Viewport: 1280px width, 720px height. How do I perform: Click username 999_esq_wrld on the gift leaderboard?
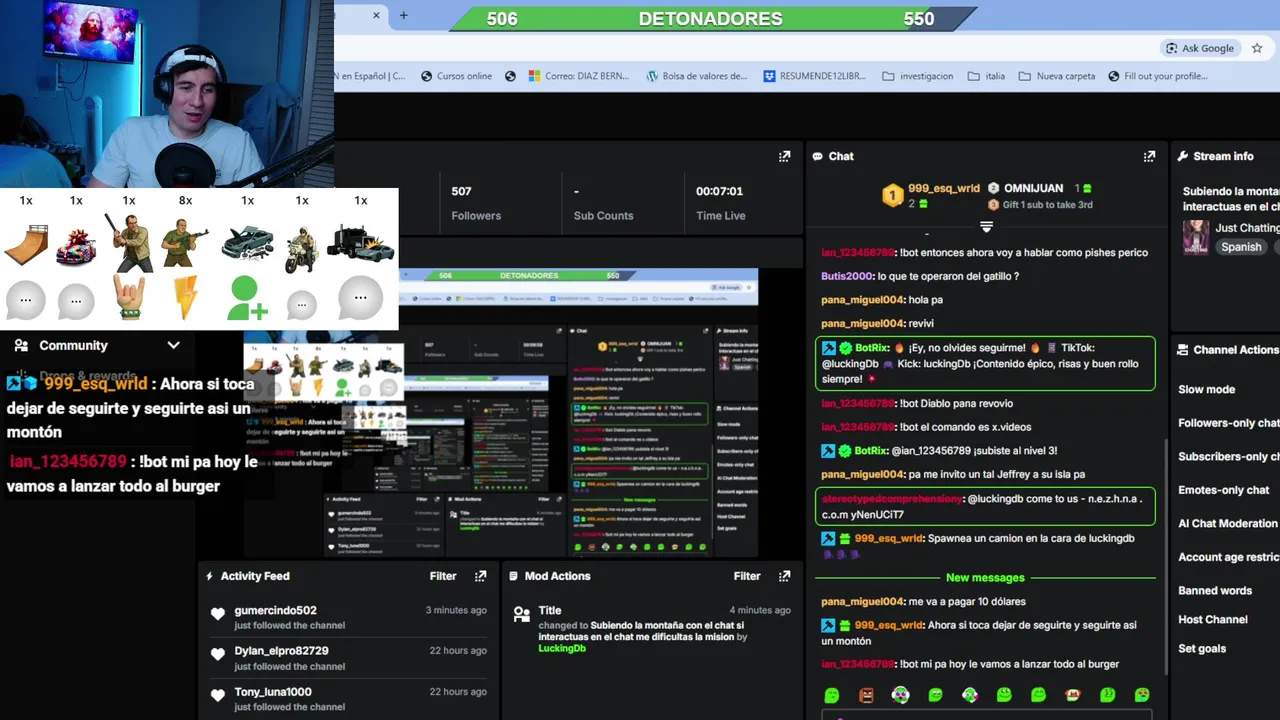[x=943, y=188]
